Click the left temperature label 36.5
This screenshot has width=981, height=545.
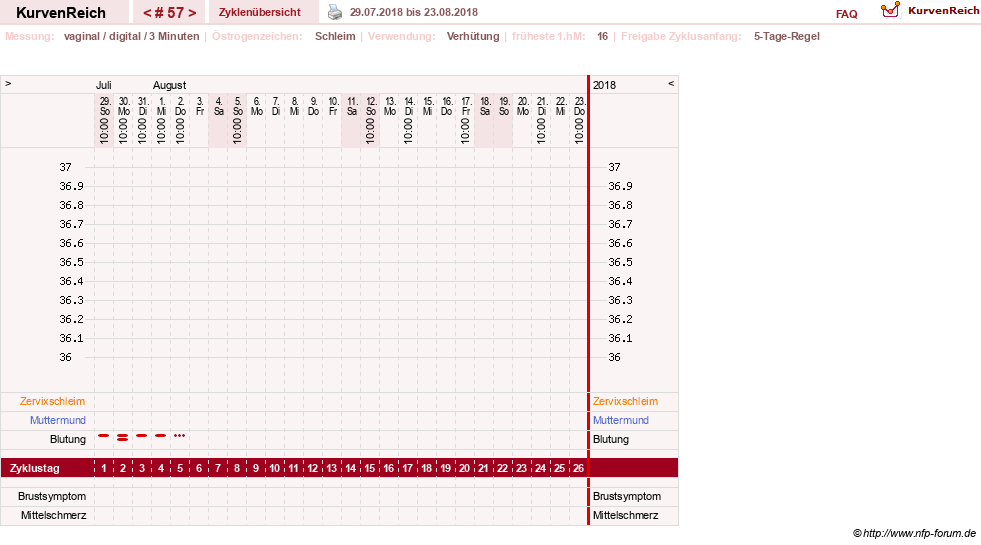point(71,262)
